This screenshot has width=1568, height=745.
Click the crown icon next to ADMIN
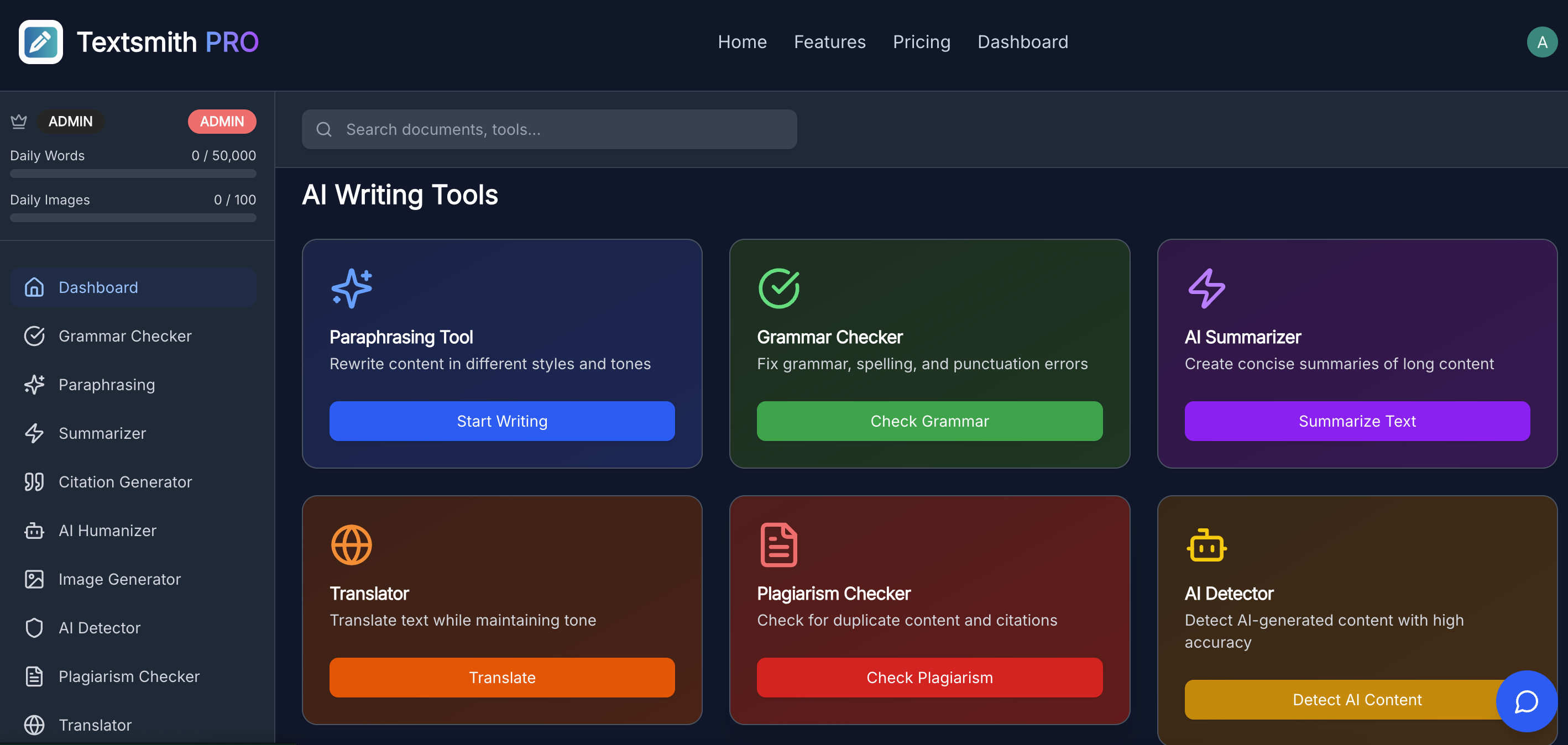tap(19, 121)
